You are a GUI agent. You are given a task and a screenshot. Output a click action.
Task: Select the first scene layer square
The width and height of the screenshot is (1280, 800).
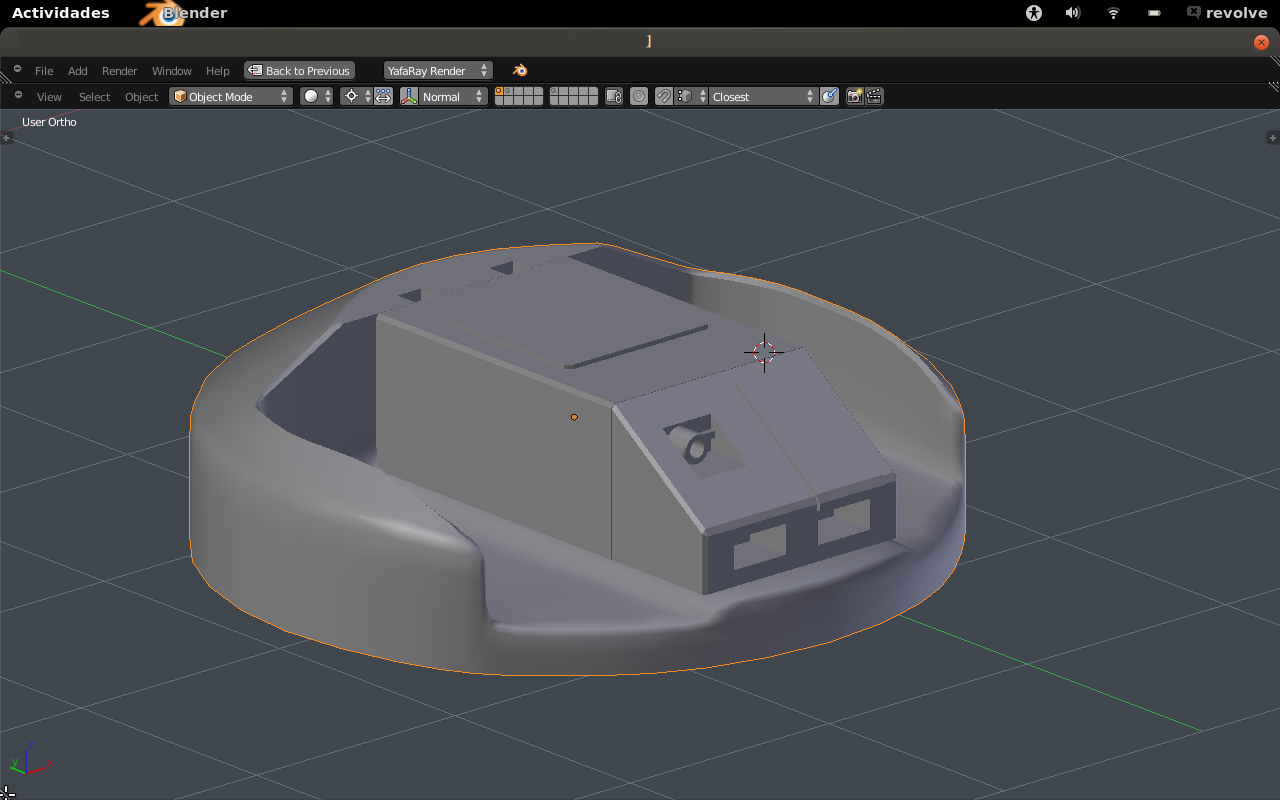pyautogui.click(x=500, y=92)
